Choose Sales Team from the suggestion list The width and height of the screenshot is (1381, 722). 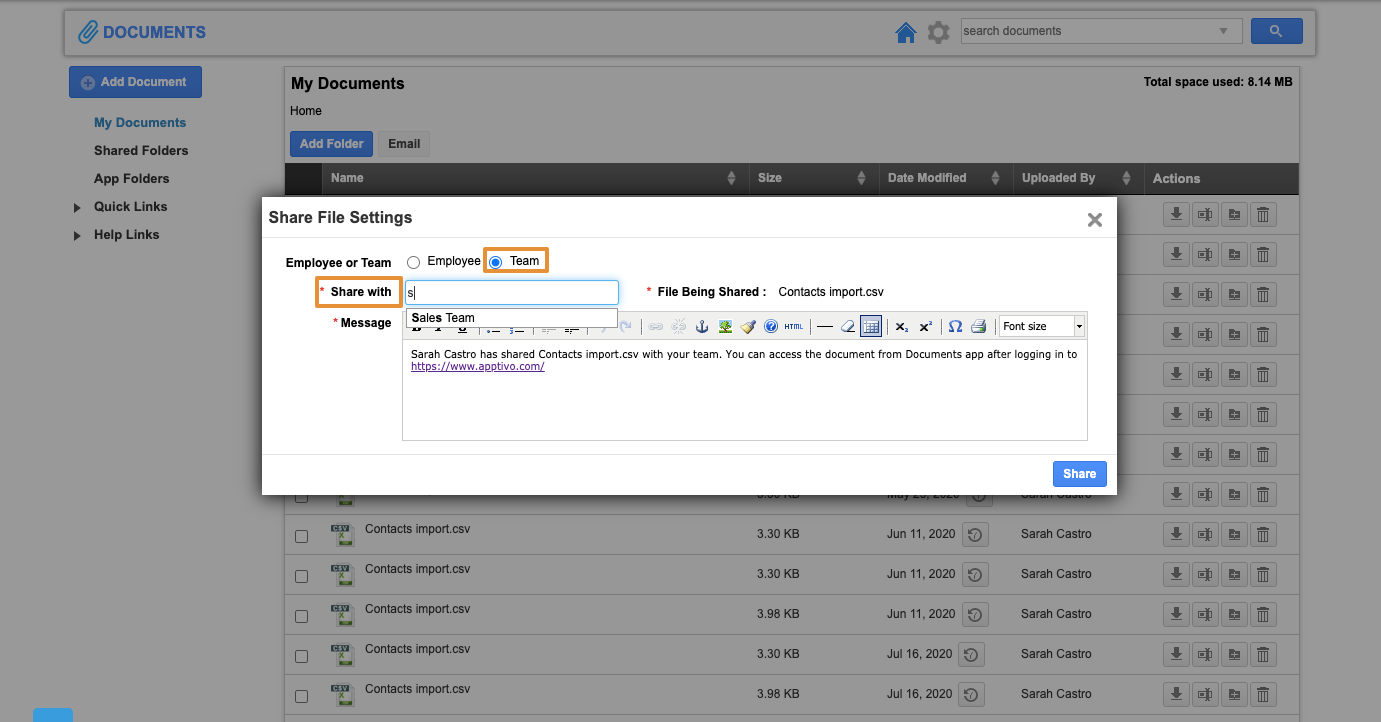tap(444, 318)
